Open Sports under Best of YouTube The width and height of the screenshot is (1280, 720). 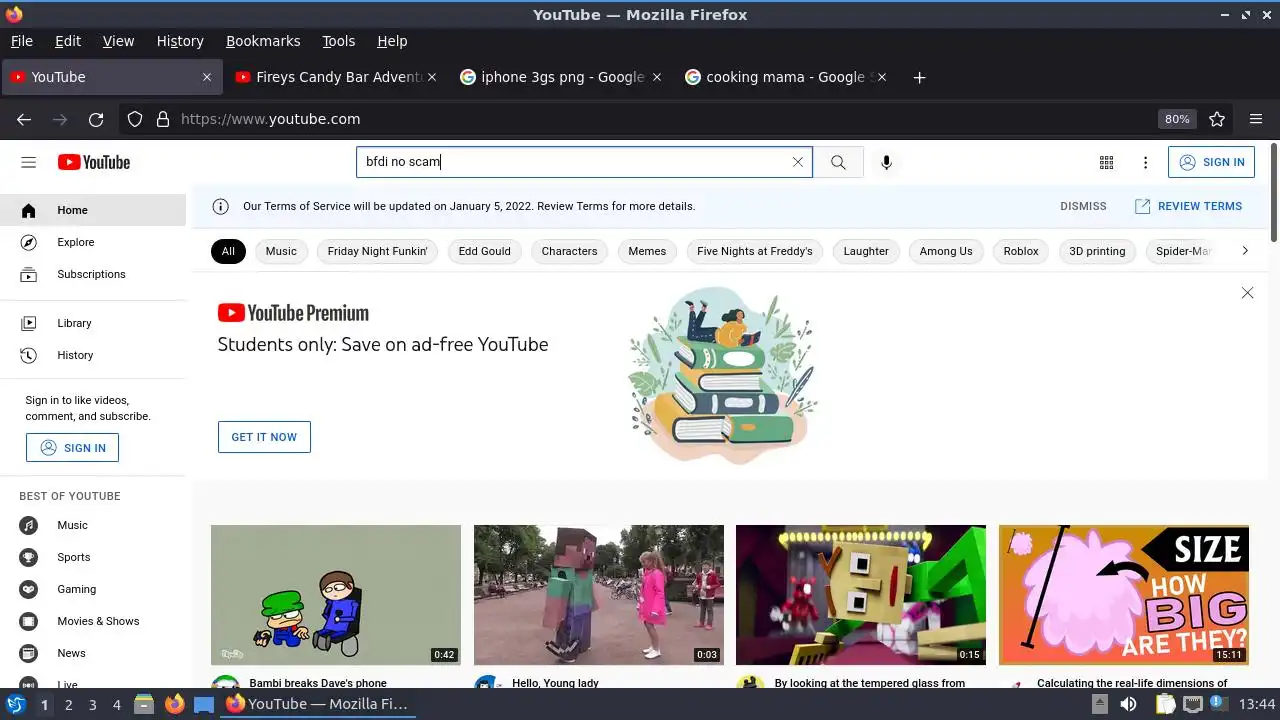tap(93, 557)
